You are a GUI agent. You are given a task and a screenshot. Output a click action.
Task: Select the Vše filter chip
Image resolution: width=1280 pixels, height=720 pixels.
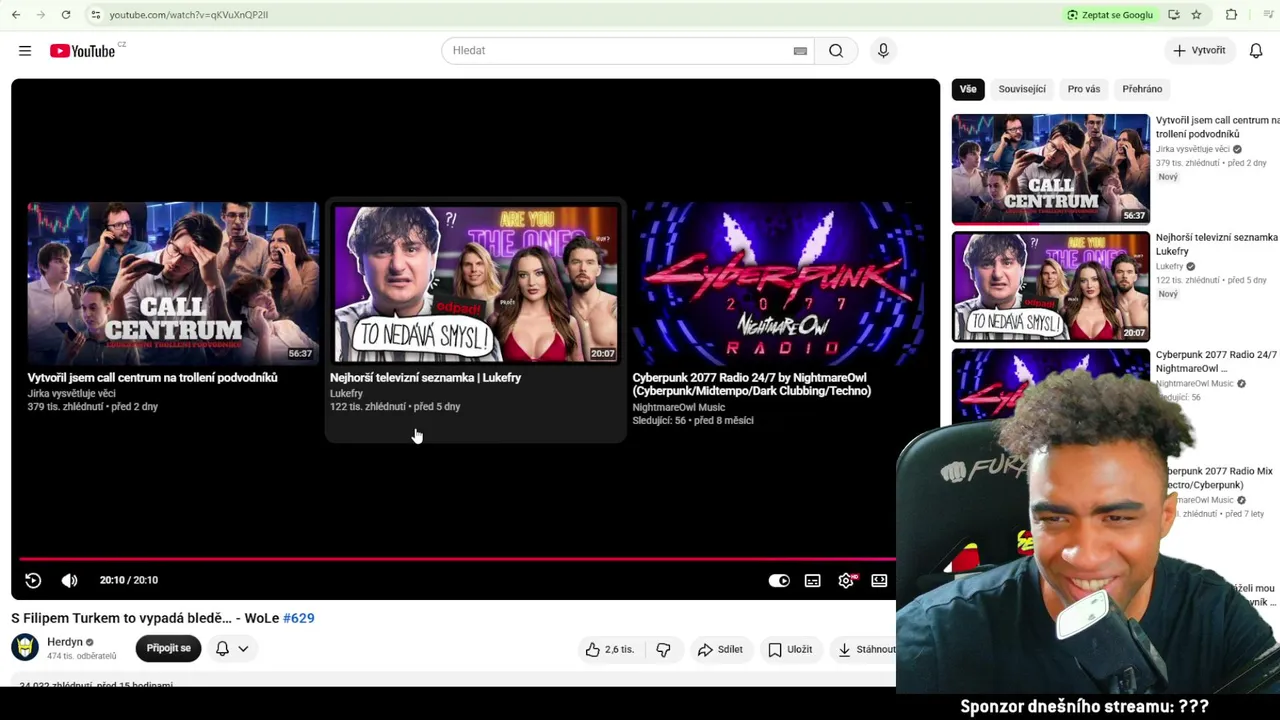(968, 89)
